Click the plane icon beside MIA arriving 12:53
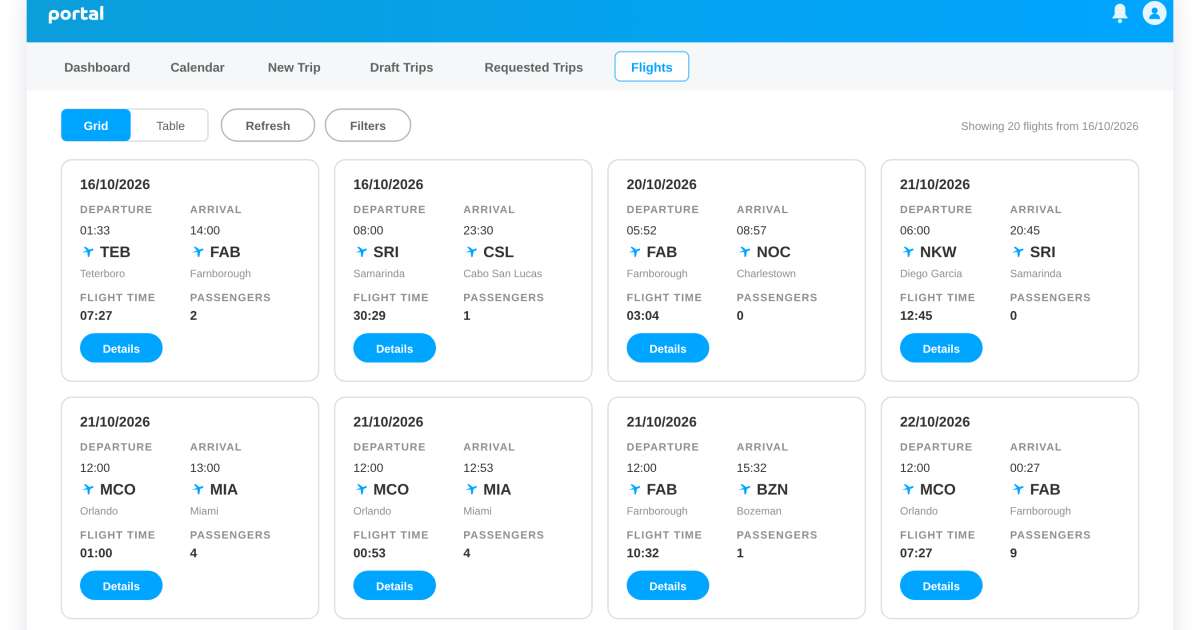The height and width of the screenshot is (630, 1200). 471,490
